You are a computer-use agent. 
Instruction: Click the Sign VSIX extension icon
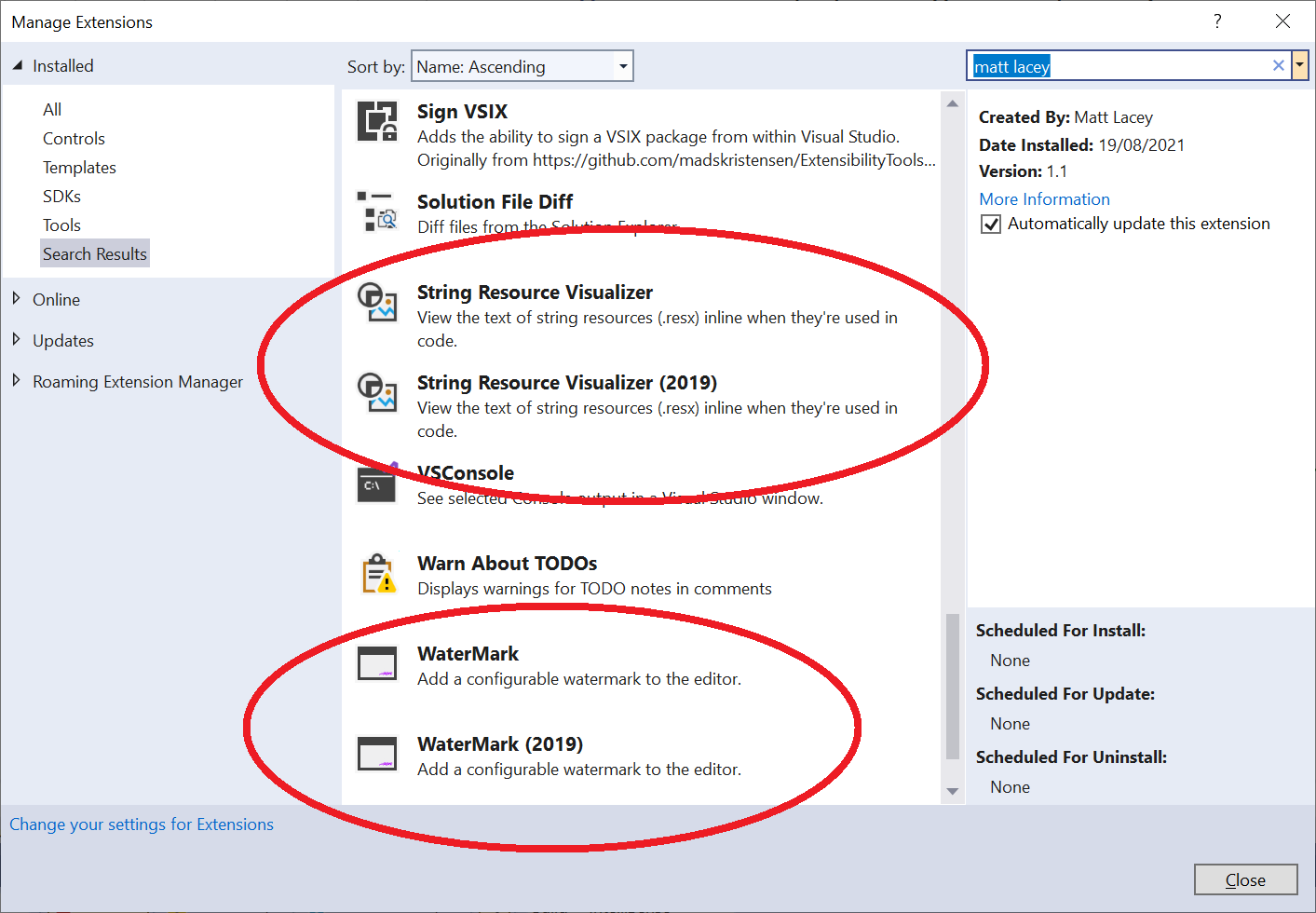(x=376, y=121)
